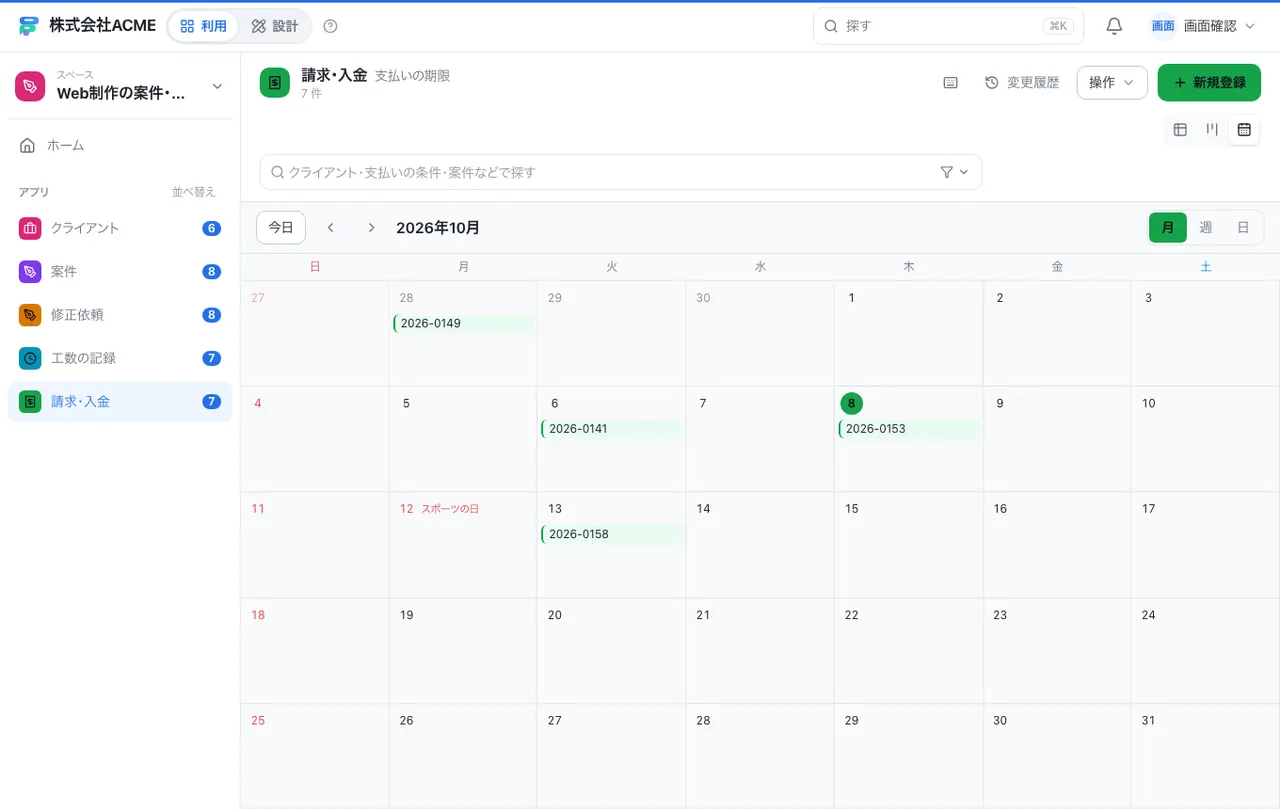Click the スポーツの日 holiday label
This screenshot has width=1280, height=809.
point(450,509)
